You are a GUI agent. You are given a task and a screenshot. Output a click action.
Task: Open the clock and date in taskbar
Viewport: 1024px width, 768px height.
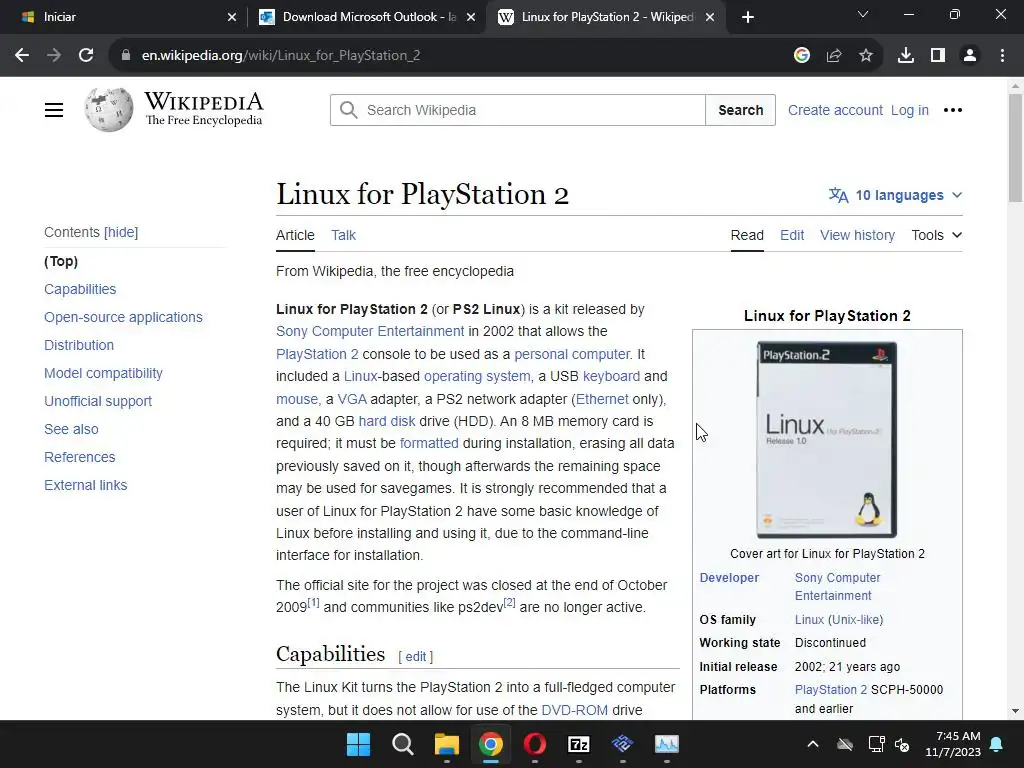pyautogui.click(x=953, y=744)
